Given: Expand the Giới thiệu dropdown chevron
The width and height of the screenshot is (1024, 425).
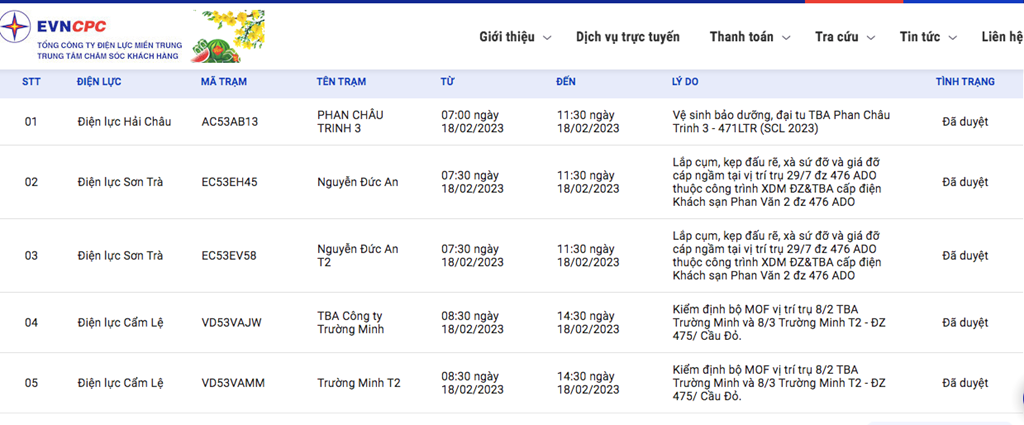Looking at the screenshot, I should [x=547, y=38].
